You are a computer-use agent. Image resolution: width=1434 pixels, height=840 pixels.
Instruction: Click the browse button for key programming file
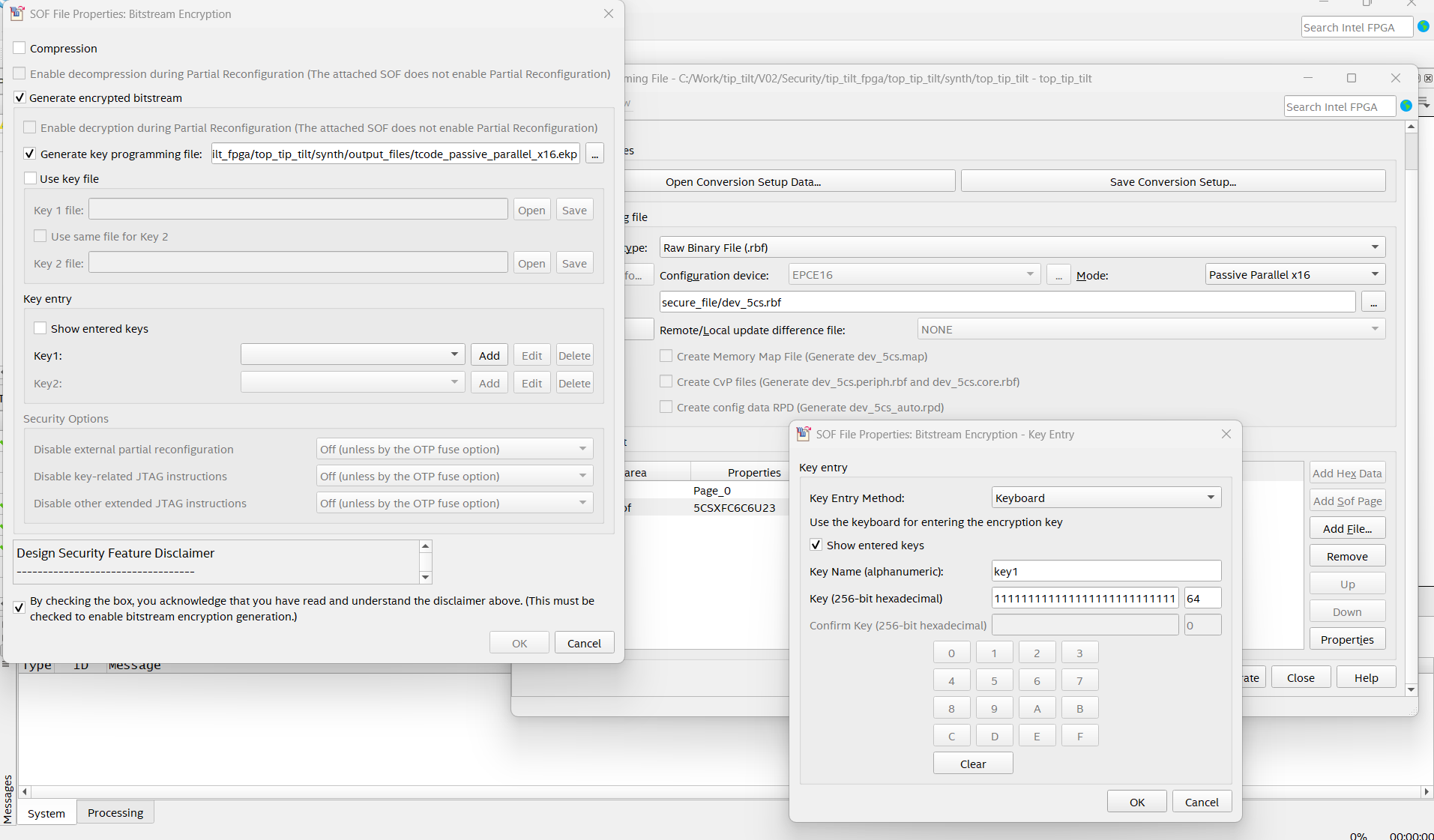click(594, 154)
